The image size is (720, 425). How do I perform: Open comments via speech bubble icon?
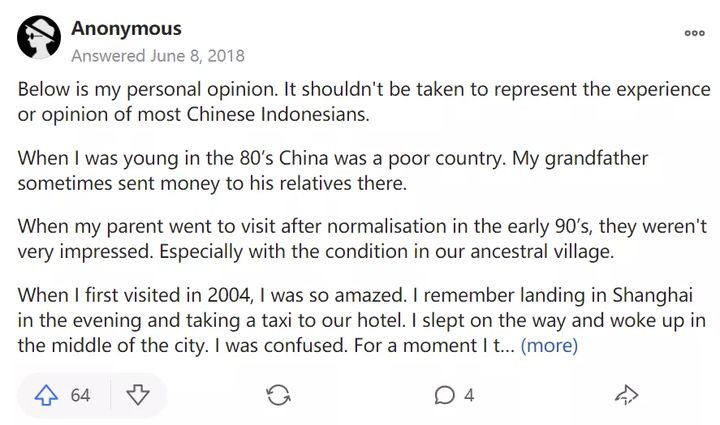(x=445, y=395)
